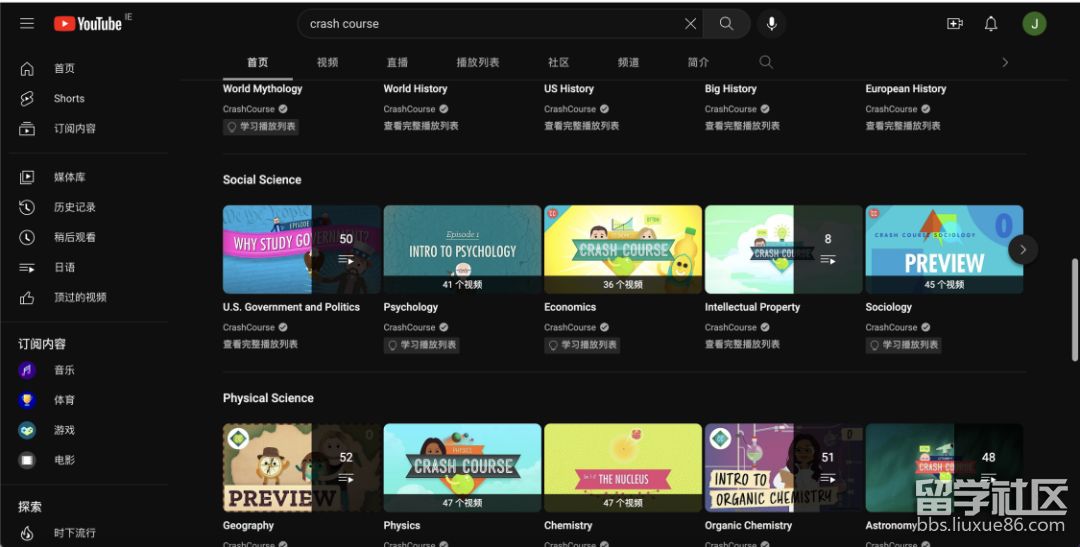Image resolution: width=1080 pixels, height=547 pixels.
Task: Open Shorts in the sidebar
Action: pos(69,98)
